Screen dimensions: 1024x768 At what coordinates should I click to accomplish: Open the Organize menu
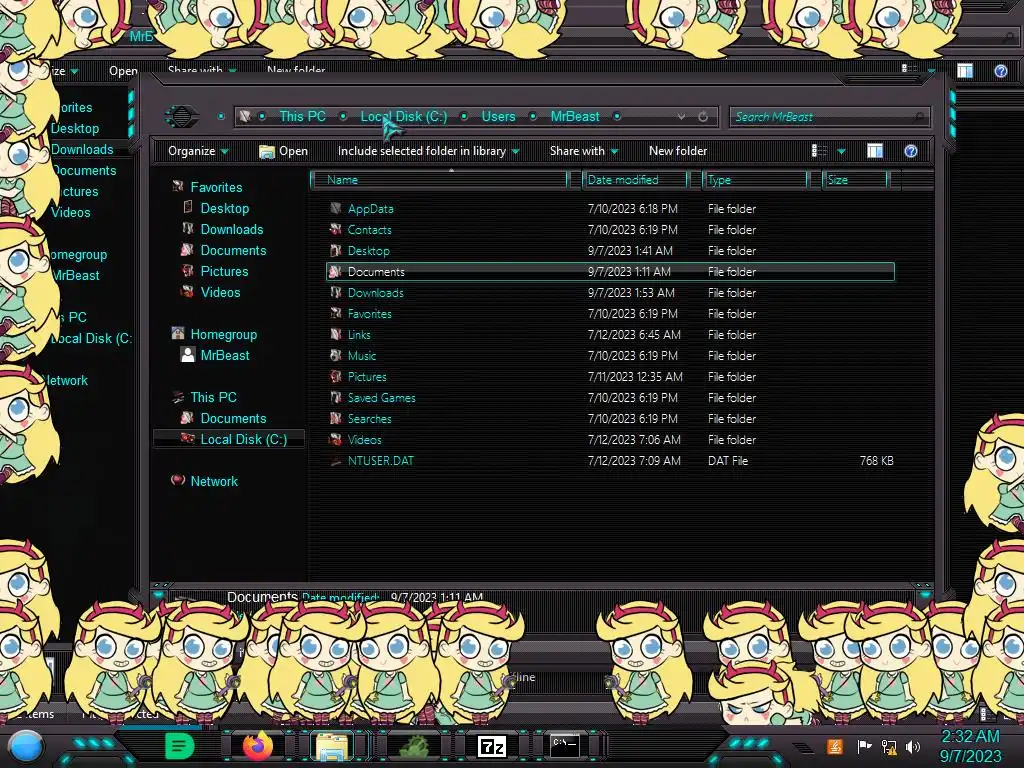point(197,151)
